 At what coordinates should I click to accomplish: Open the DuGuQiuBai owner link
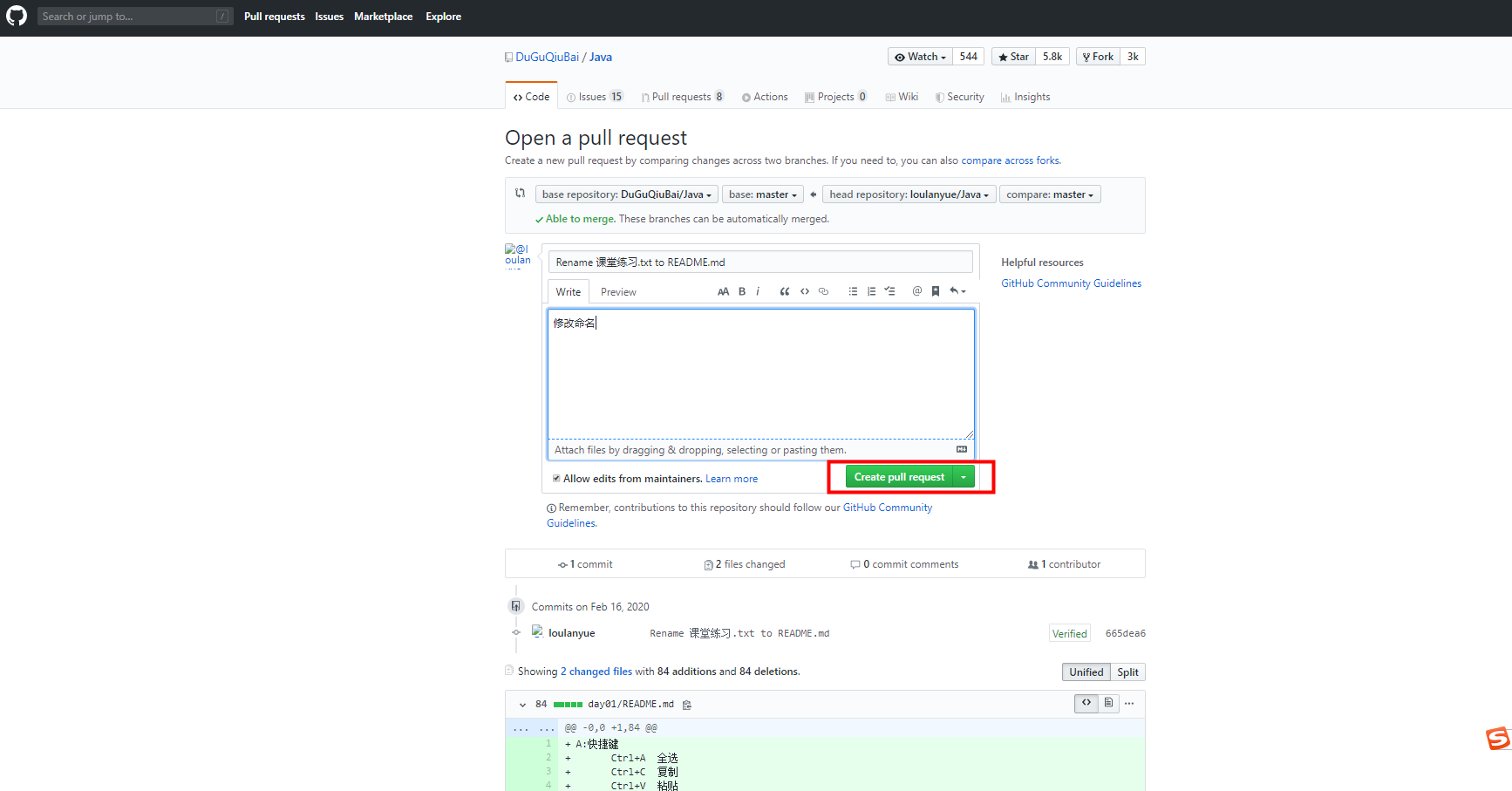547,57
